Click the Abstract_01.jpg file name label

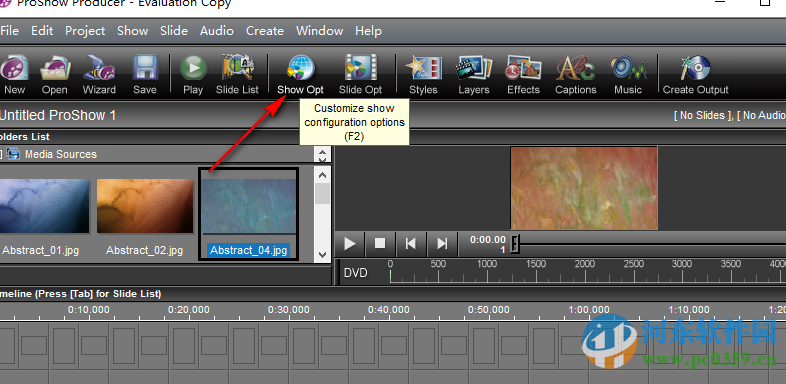pos(40,250)
